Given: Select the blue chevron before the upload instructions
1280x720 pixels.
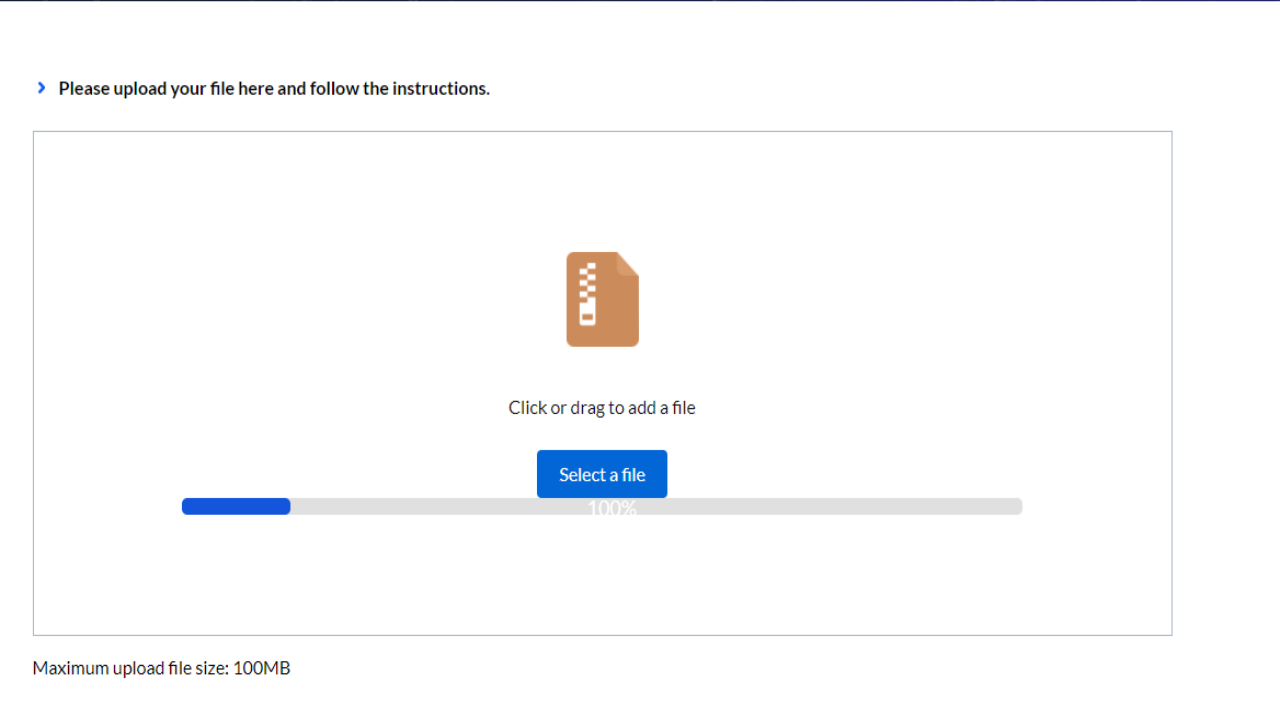Looking at the screenshot, I should point(41,87).
